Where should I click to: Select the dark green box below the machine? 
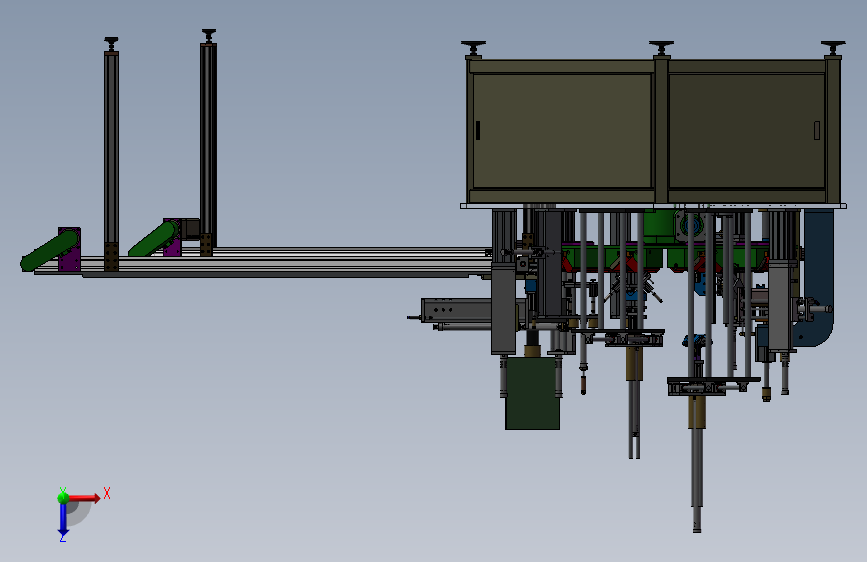click(x=532, y=393)
